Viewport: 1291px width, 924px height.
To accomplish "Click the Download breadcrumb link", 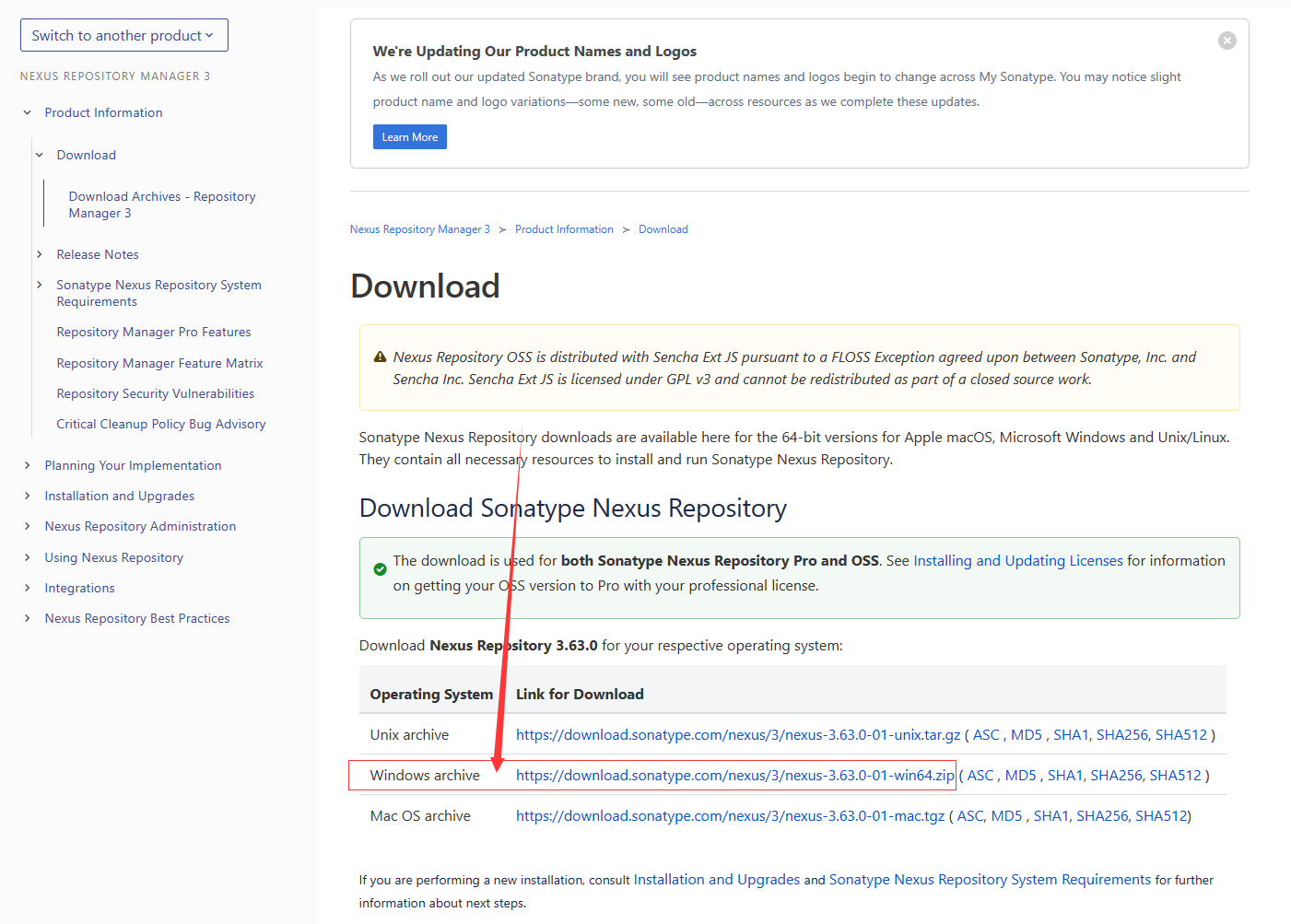I will pos(663,229).
